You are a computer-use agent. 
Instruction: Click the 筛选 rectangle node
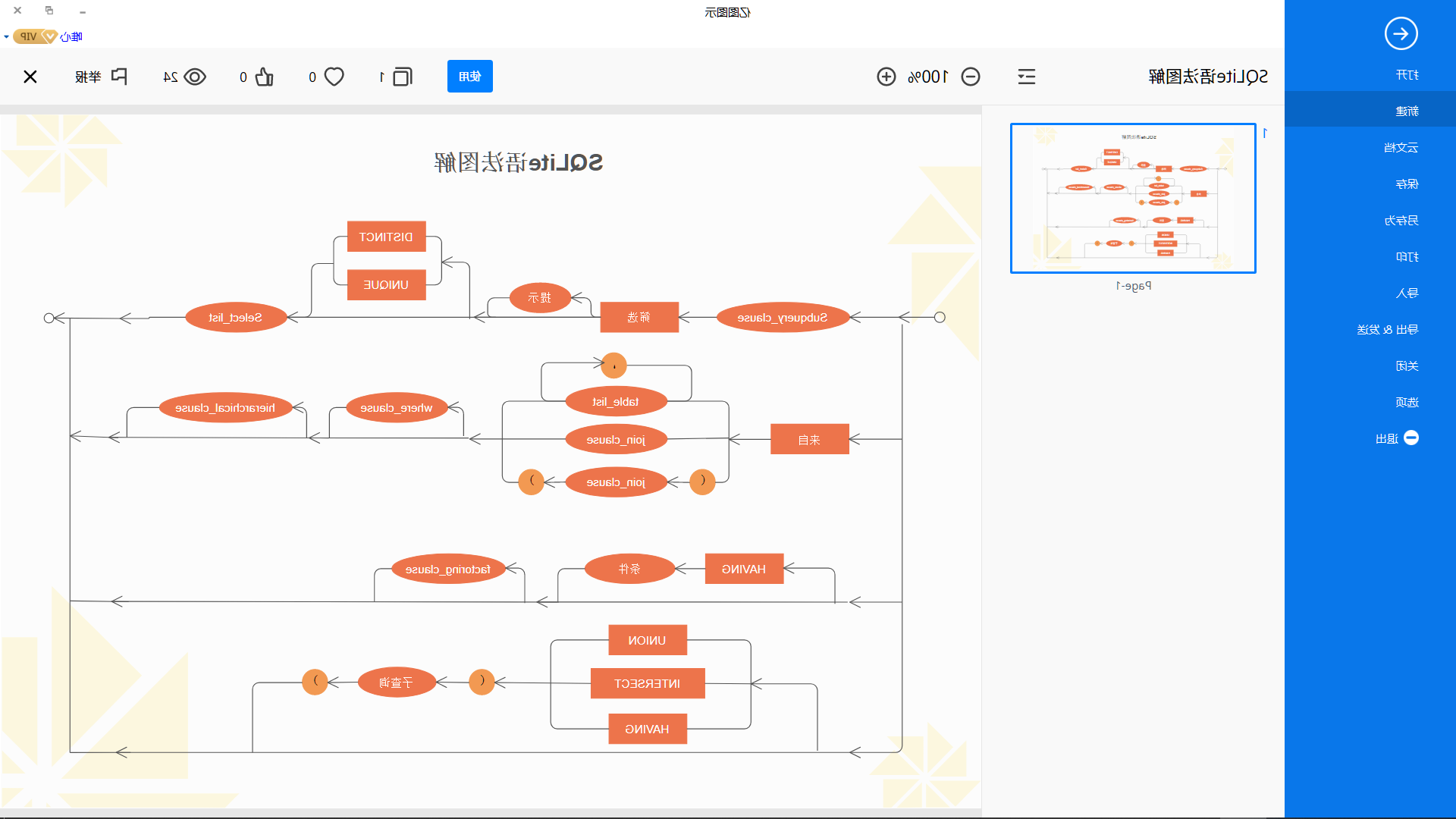(x=639, y=317)
